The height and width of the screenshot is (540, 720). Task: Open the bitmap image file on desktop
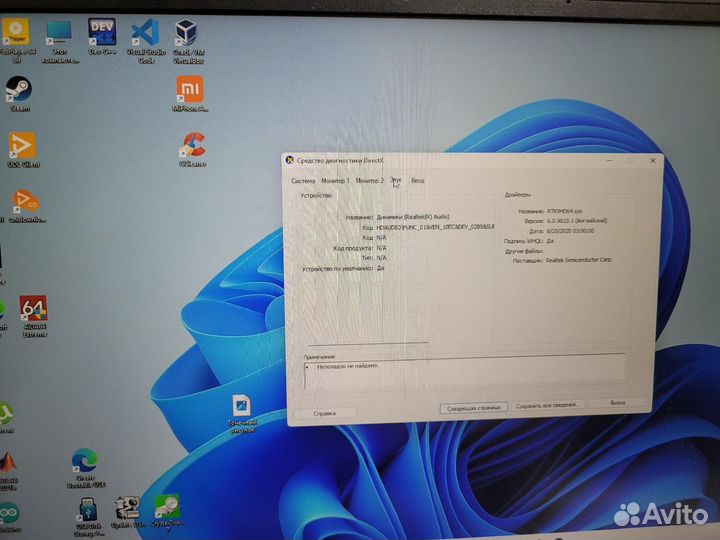pos(241,407)
